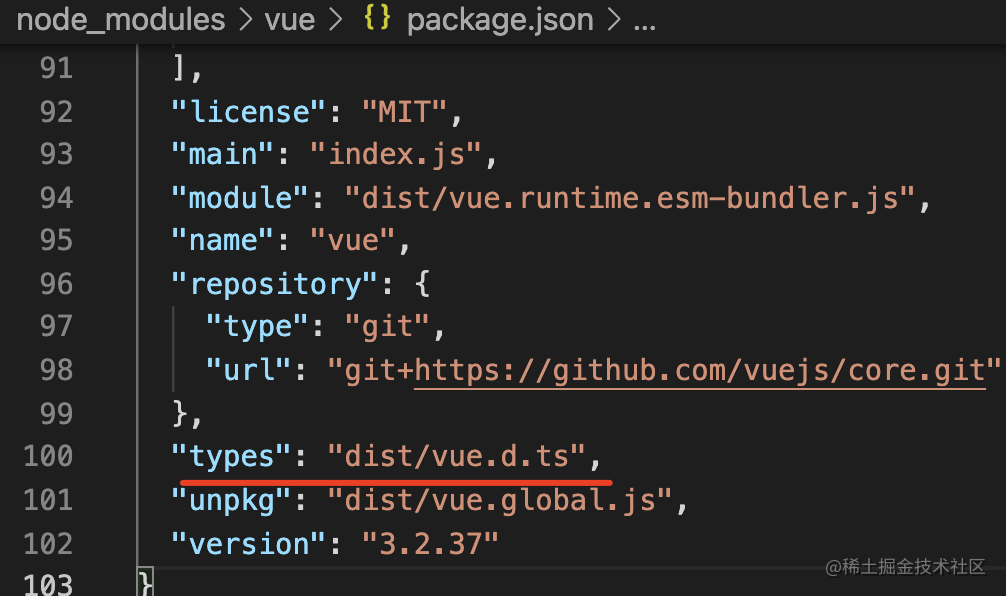1006x596 pixels.
Task: Click the closing brace on line 103
Action: tap(146, 583)
